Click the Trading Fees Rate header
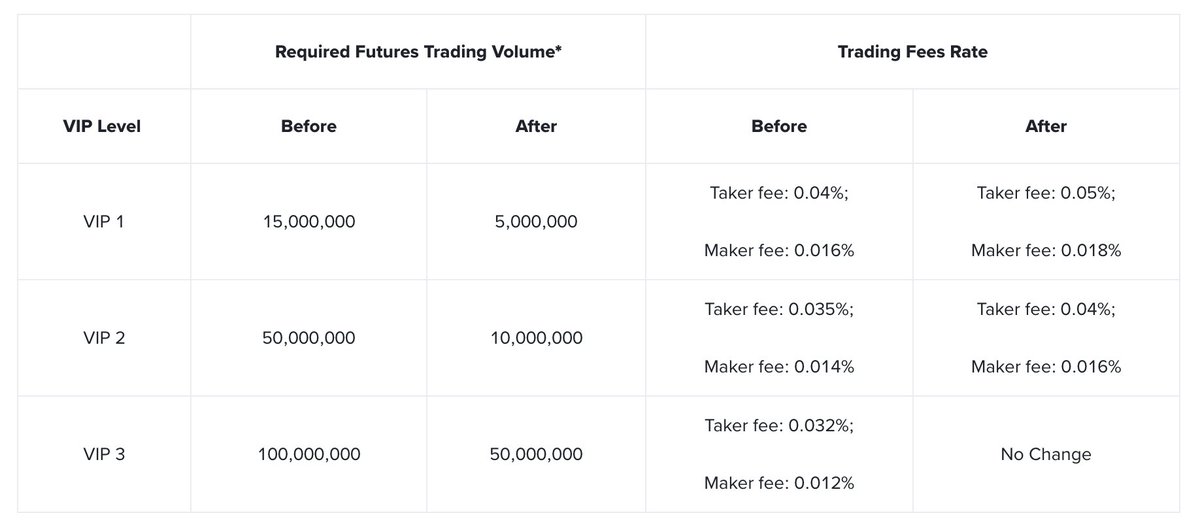The height and width of the screenshot is (528, 1200). point(912,51)
